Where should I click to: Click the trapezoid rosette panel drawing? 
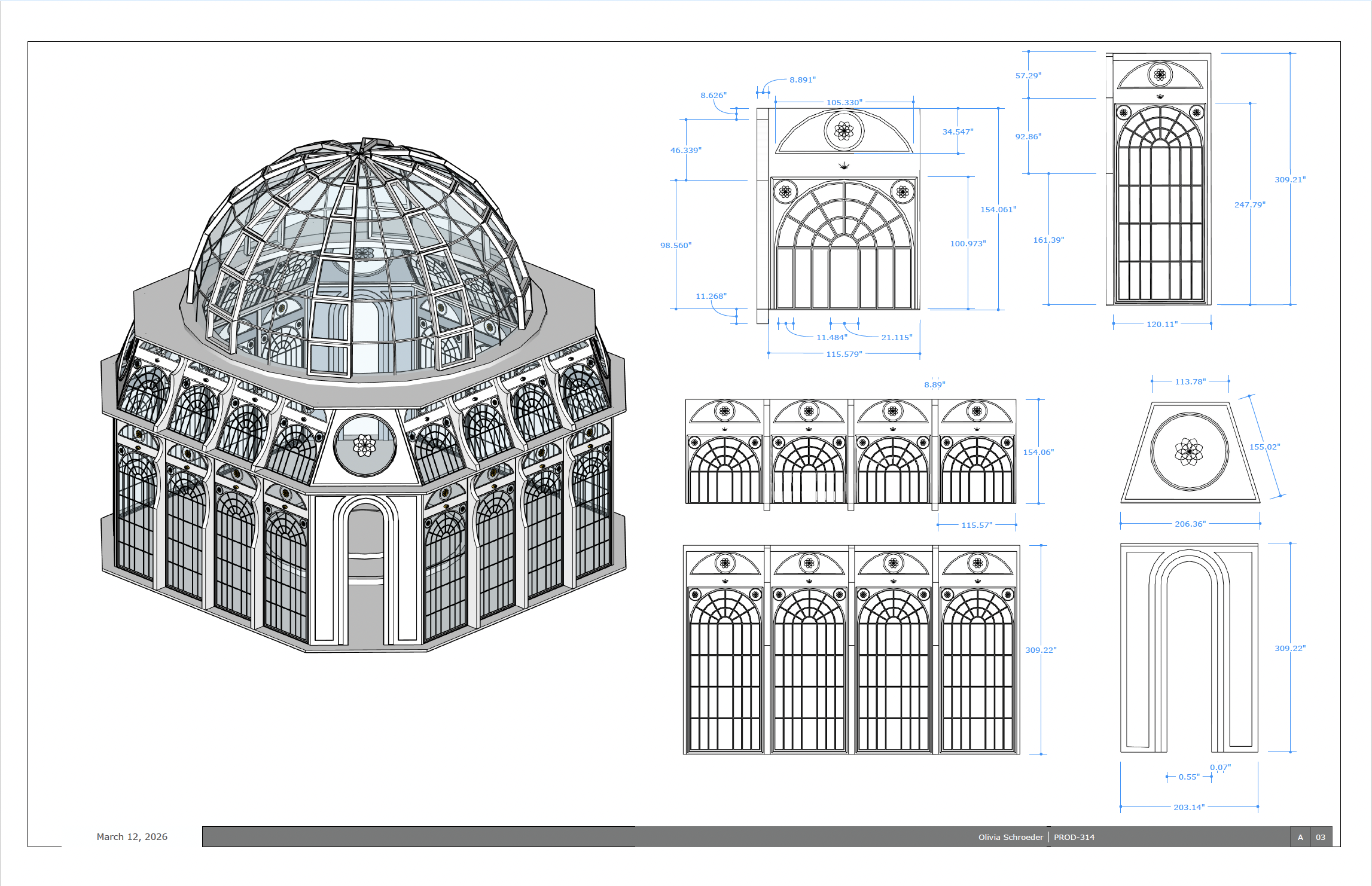tap(1190, 452)
